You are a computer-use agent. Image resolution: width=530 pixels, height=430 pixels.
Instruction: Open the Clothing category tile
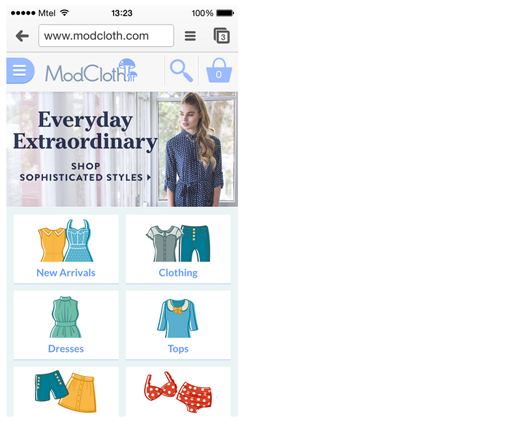click(x=178, y=249)
